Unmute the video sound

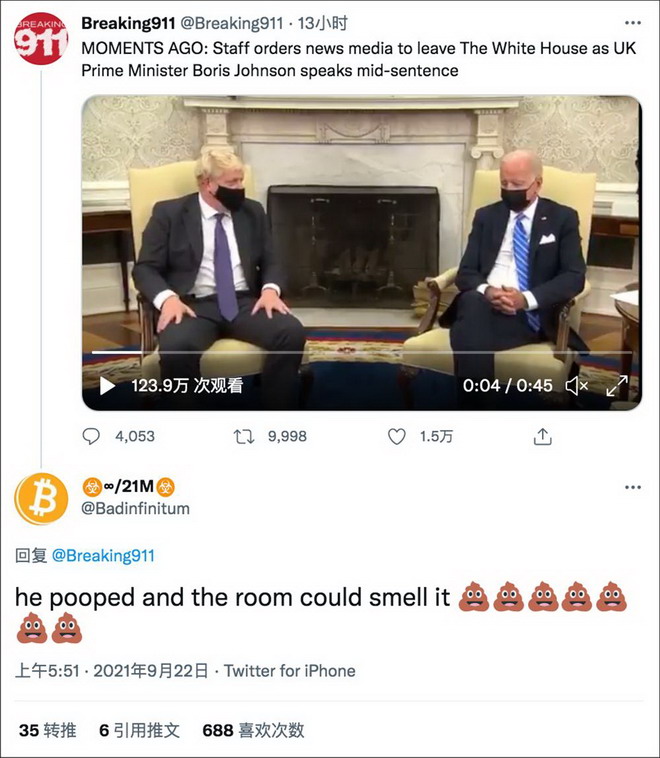click(577, 385)
